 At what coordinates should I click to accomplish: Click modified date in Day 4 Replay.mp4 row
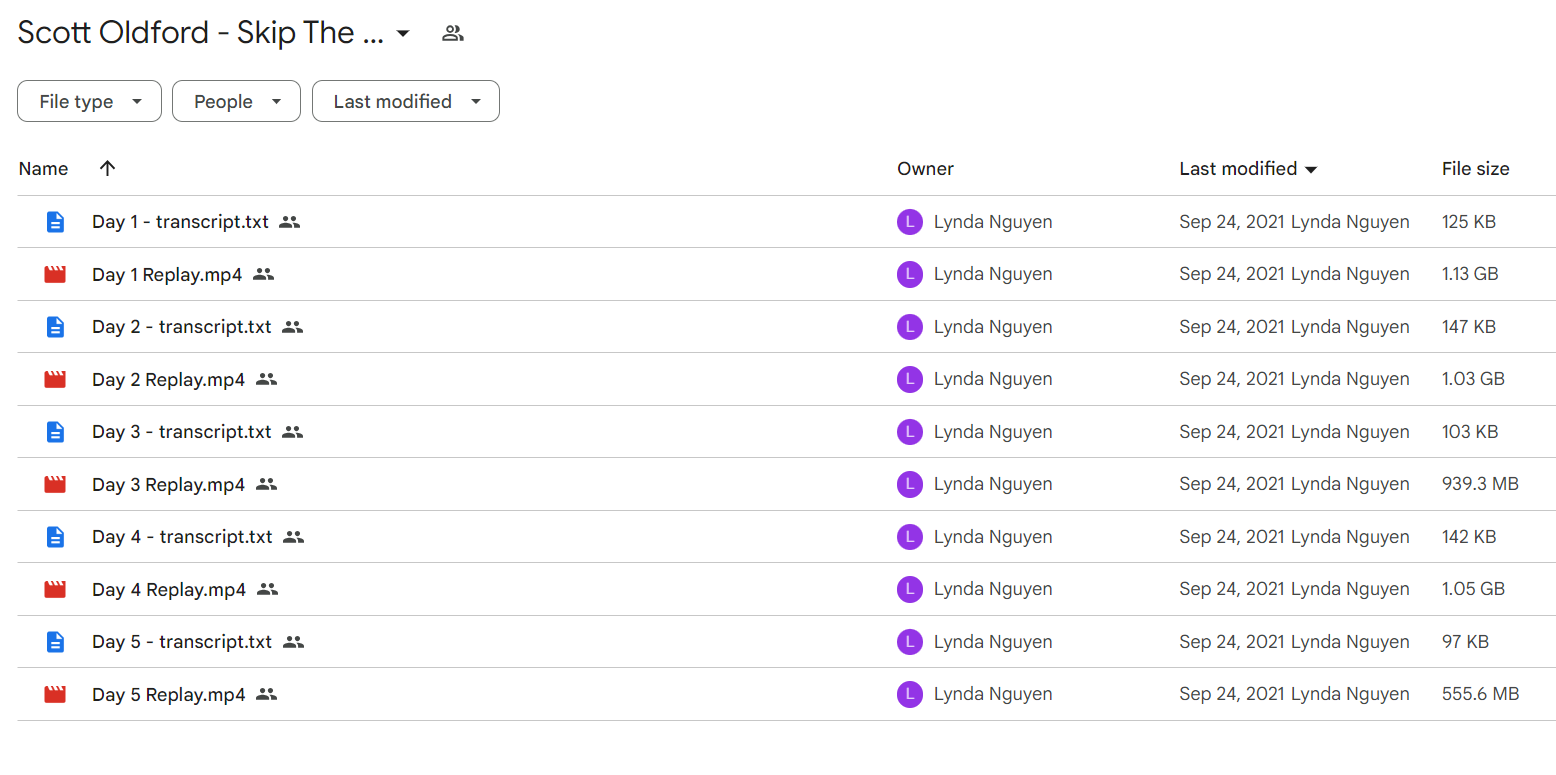(1294, 589)
